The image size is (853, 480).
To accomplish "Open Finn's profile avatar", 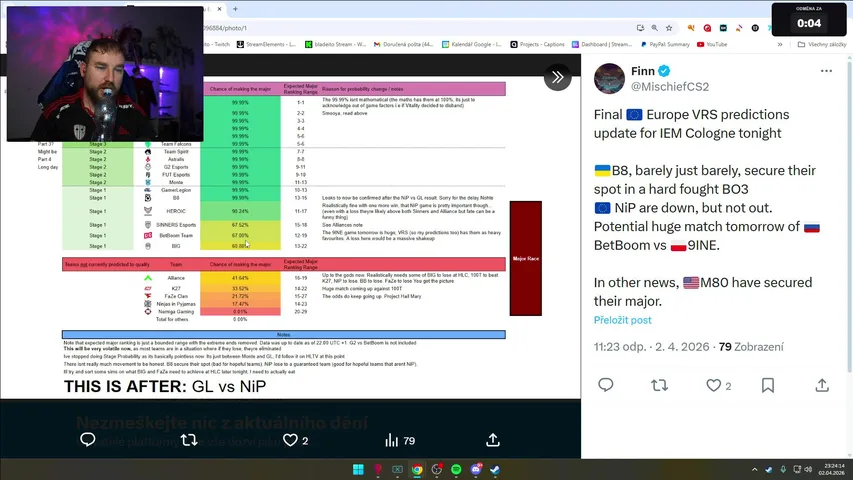I will 609,78.
